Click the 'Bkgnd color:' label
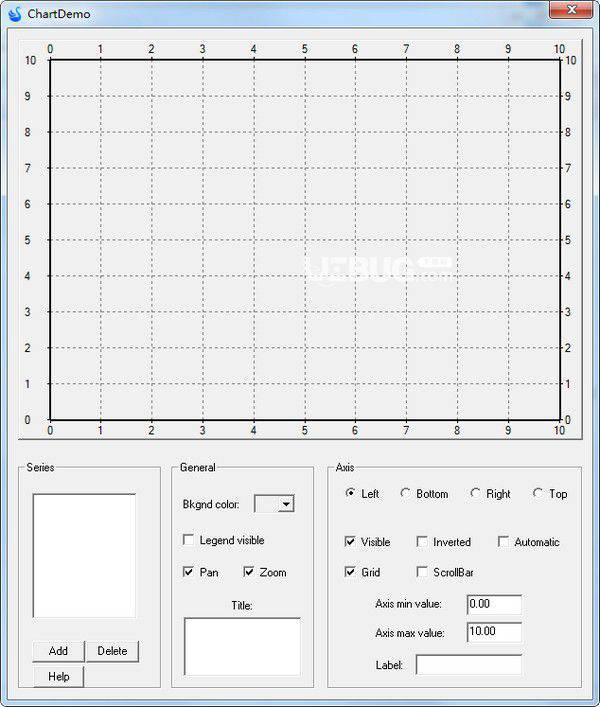 pyautogui.click(x=211, y=505)
